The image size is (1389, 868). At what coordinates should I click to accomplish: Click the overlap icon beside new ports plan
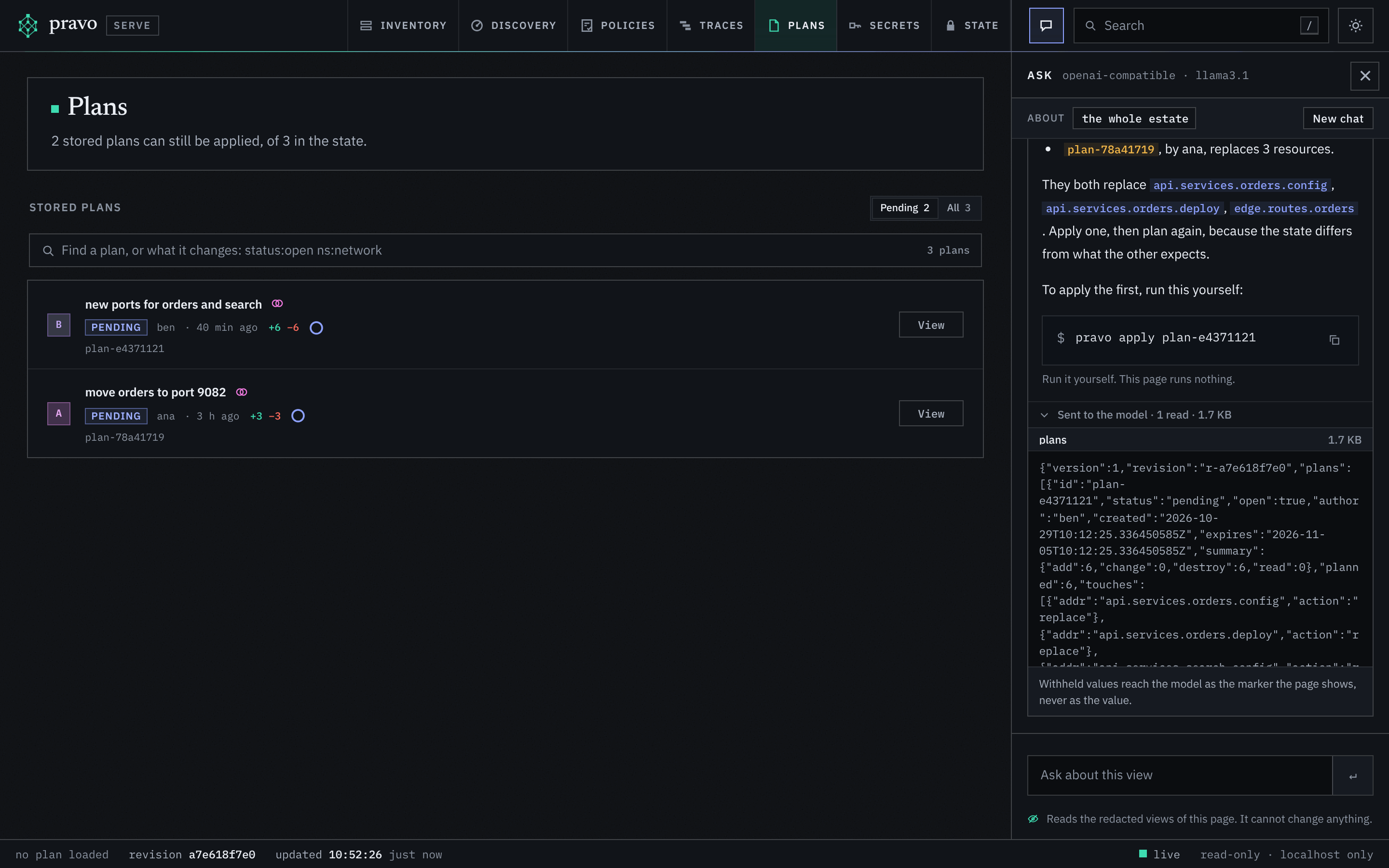277,304
